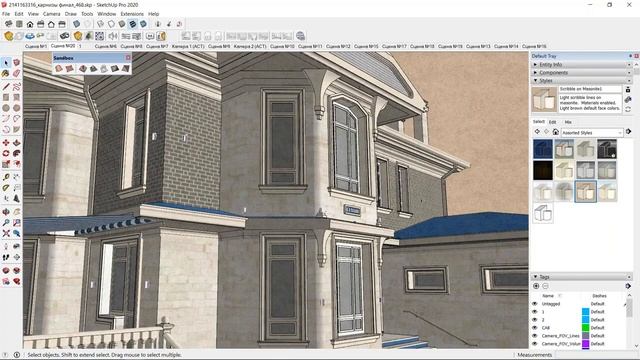The width and height of the screenshot is (640, 360).
Task: Click the color swatch of tag 1
Action: pos(585,312)
